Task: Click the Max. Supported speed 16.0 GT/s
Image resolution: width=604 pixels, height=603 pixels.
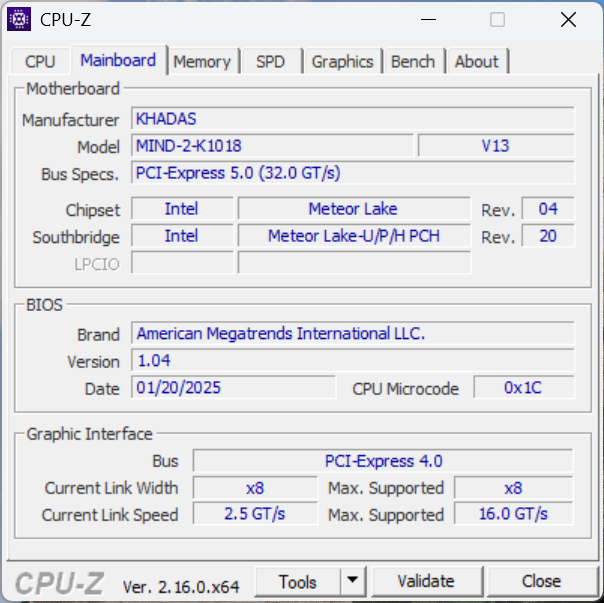Action: click(513, 514)
